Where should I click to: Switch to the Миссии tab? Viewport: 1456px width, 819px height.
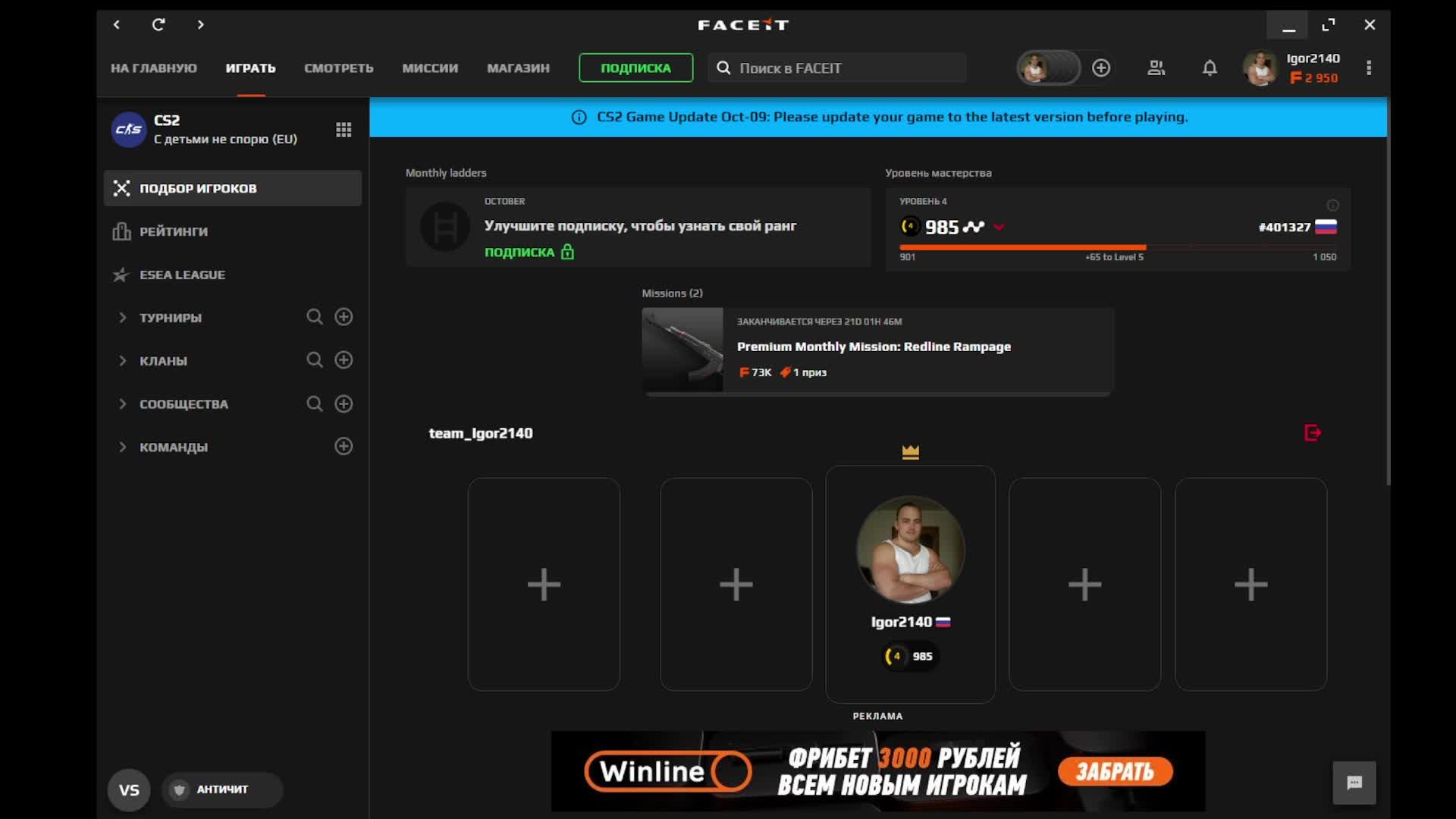pyautogui.click(x=430, y=68)
